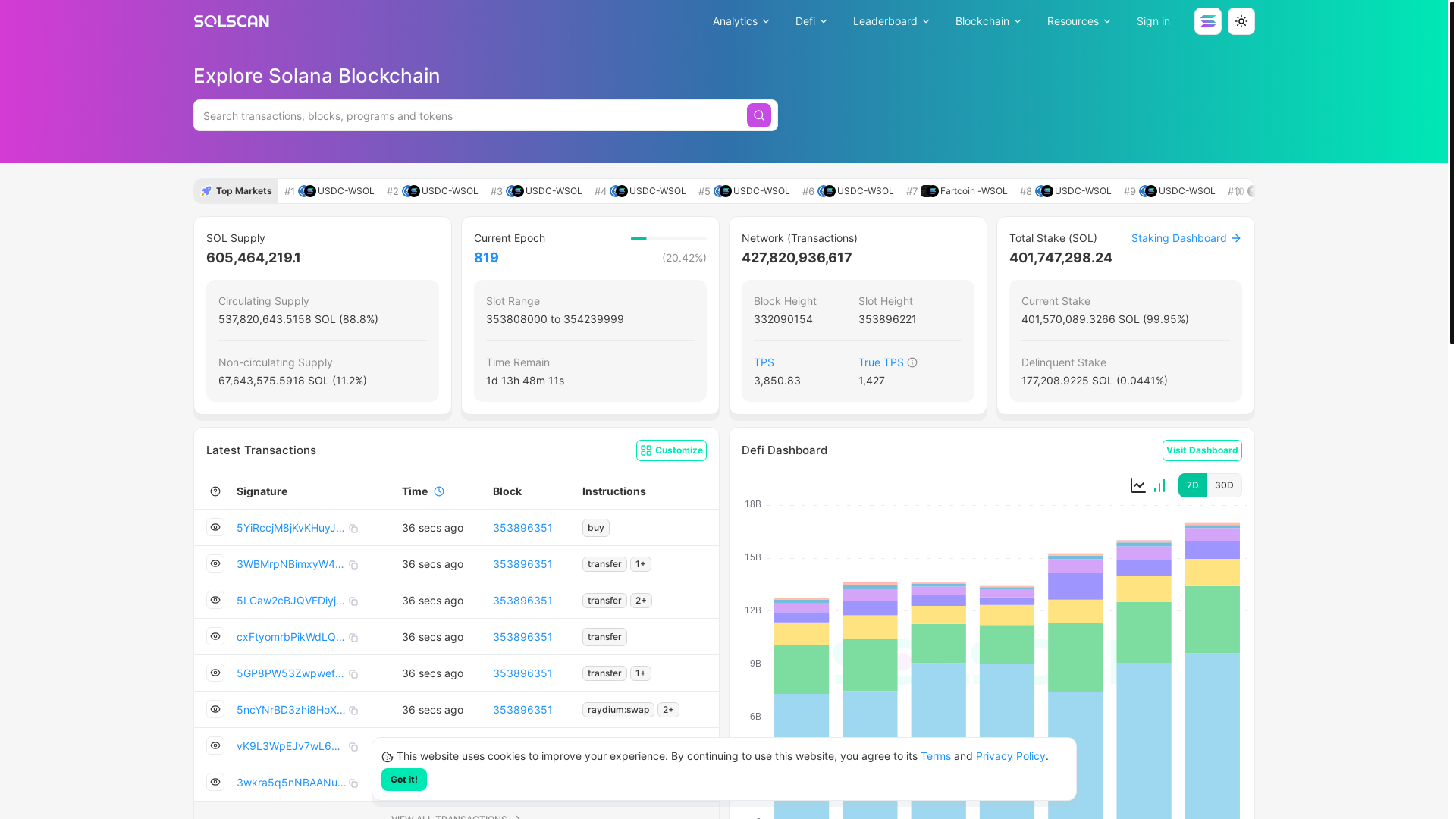
Task: Preview transaction 5GP8PW53Zwpwef... eye icon
Action: coord(215,673)
